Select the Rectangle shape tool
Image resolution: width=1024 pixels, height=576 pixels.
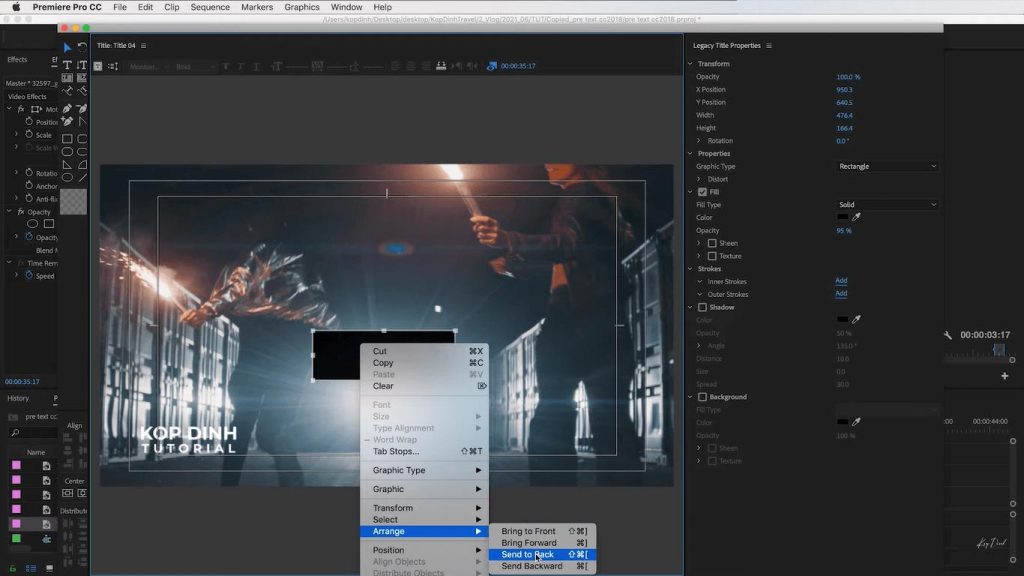67,139
